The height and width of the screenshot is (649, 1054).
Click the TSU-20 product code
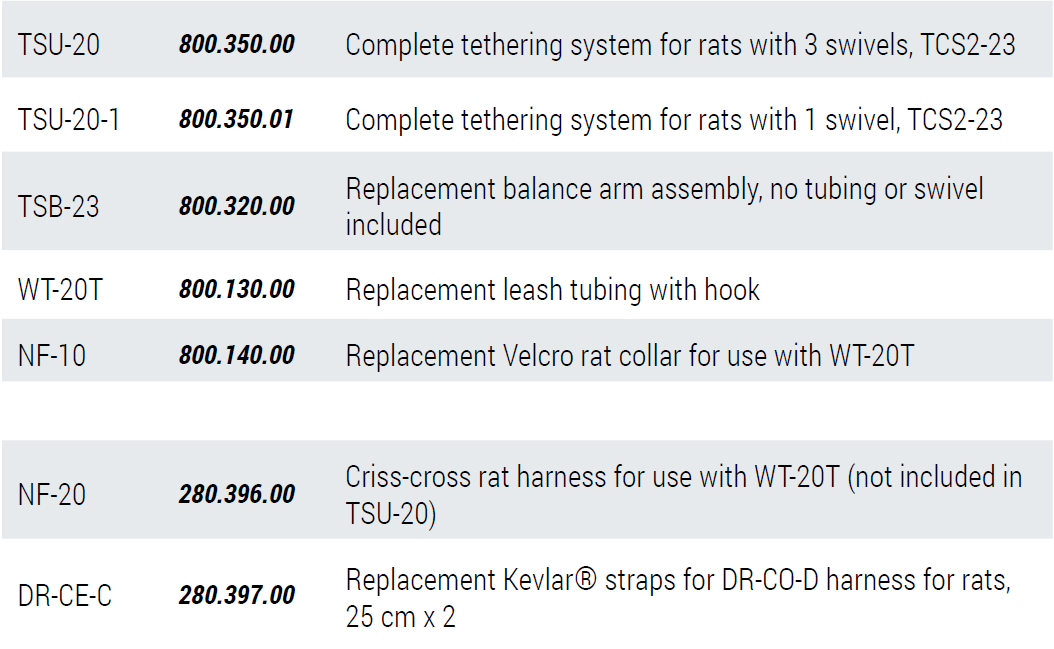coord(59,45)
